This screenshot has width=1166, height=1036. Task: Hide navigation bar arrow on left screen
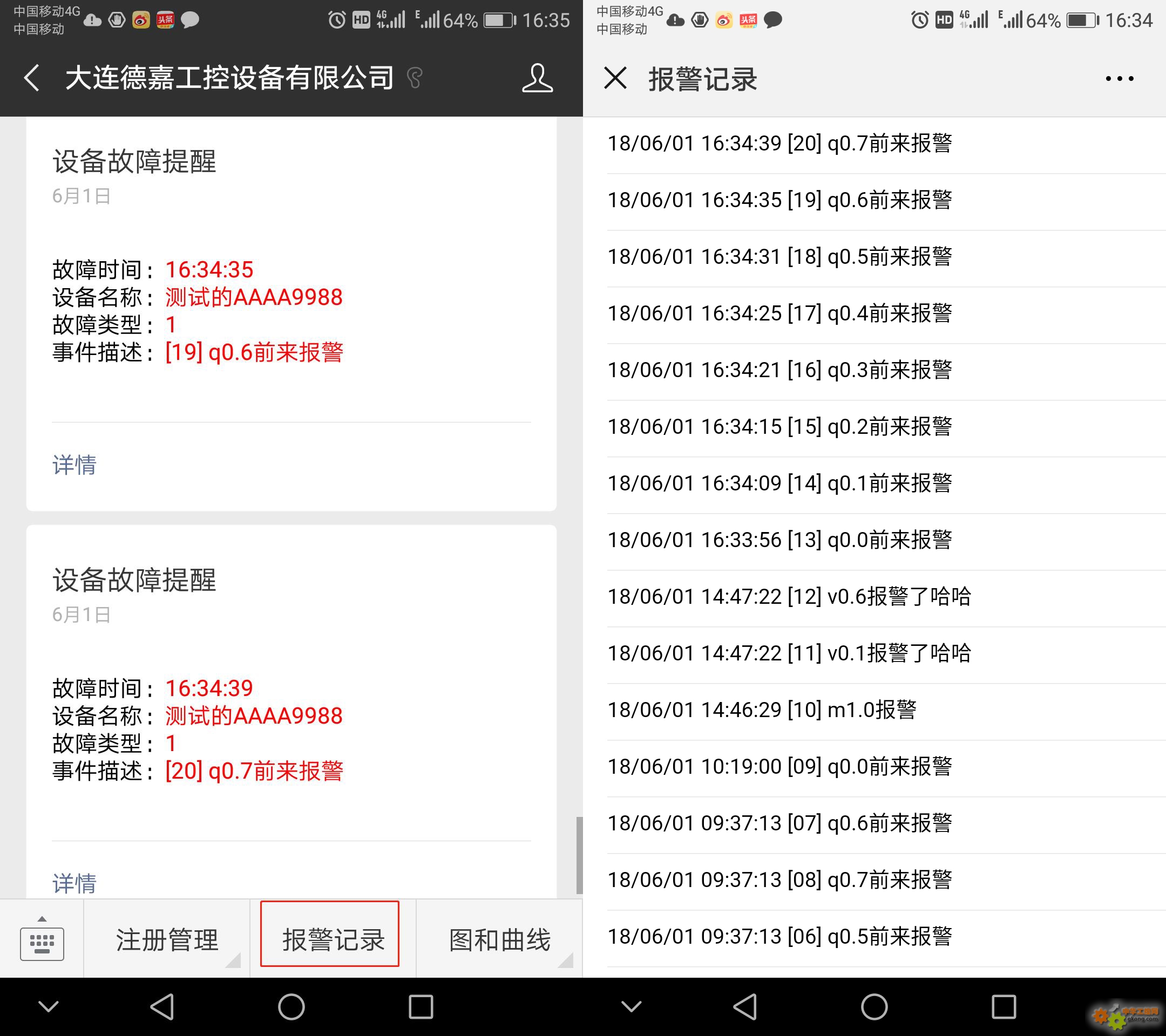click(49, 1007)
